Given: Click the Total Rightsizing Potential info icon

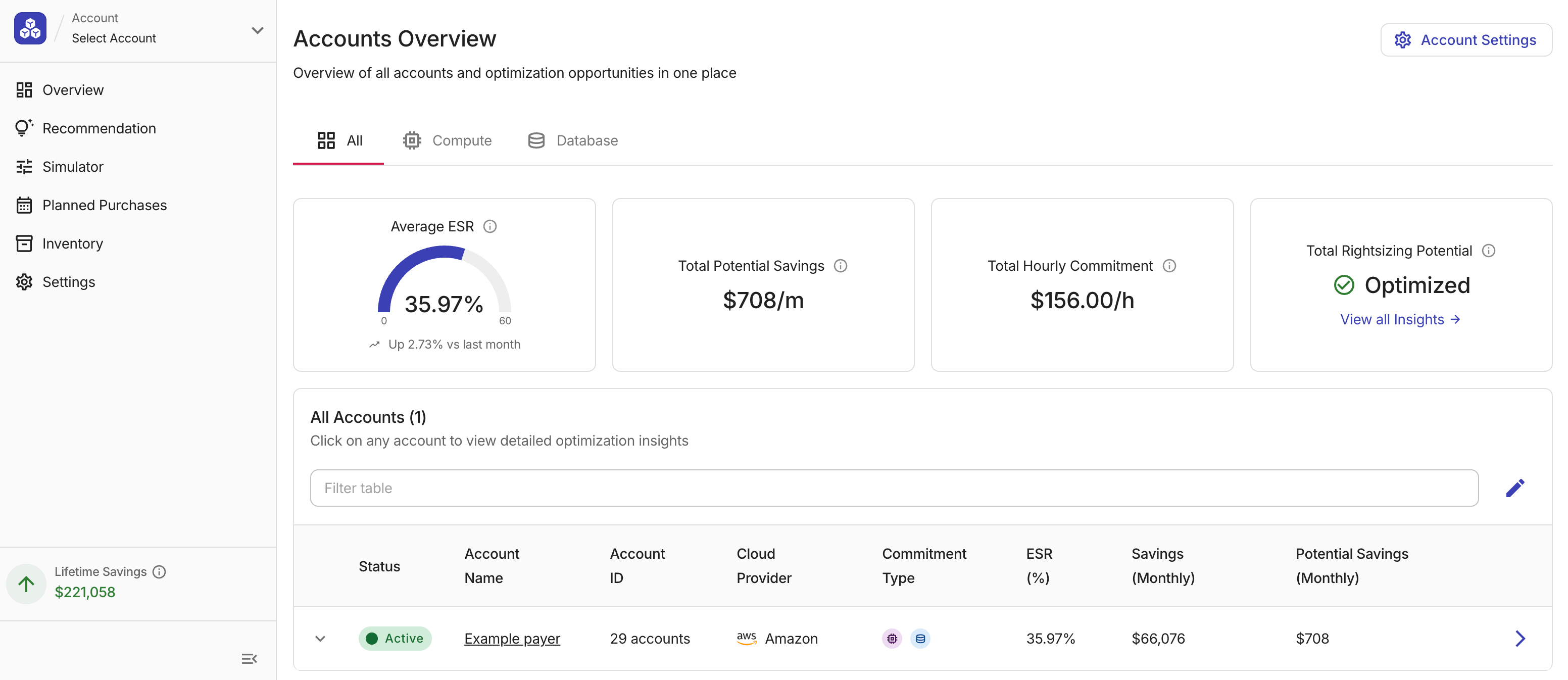Looking at the screenshot, I should tap(1488, 251).
